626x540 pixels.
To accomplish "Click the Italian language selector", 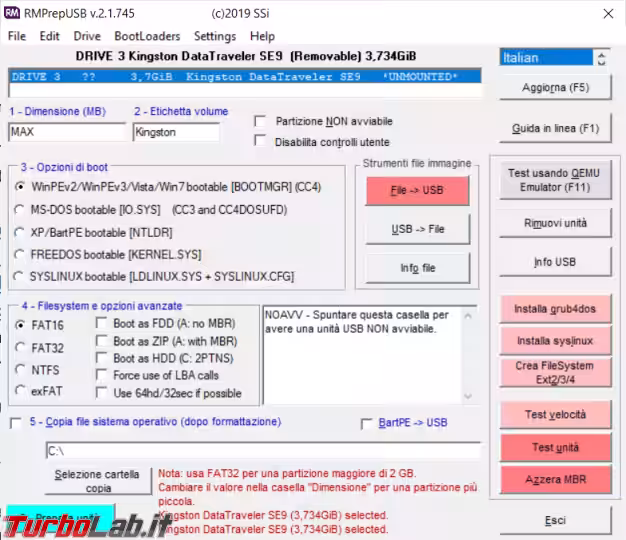I will [546, 58].
